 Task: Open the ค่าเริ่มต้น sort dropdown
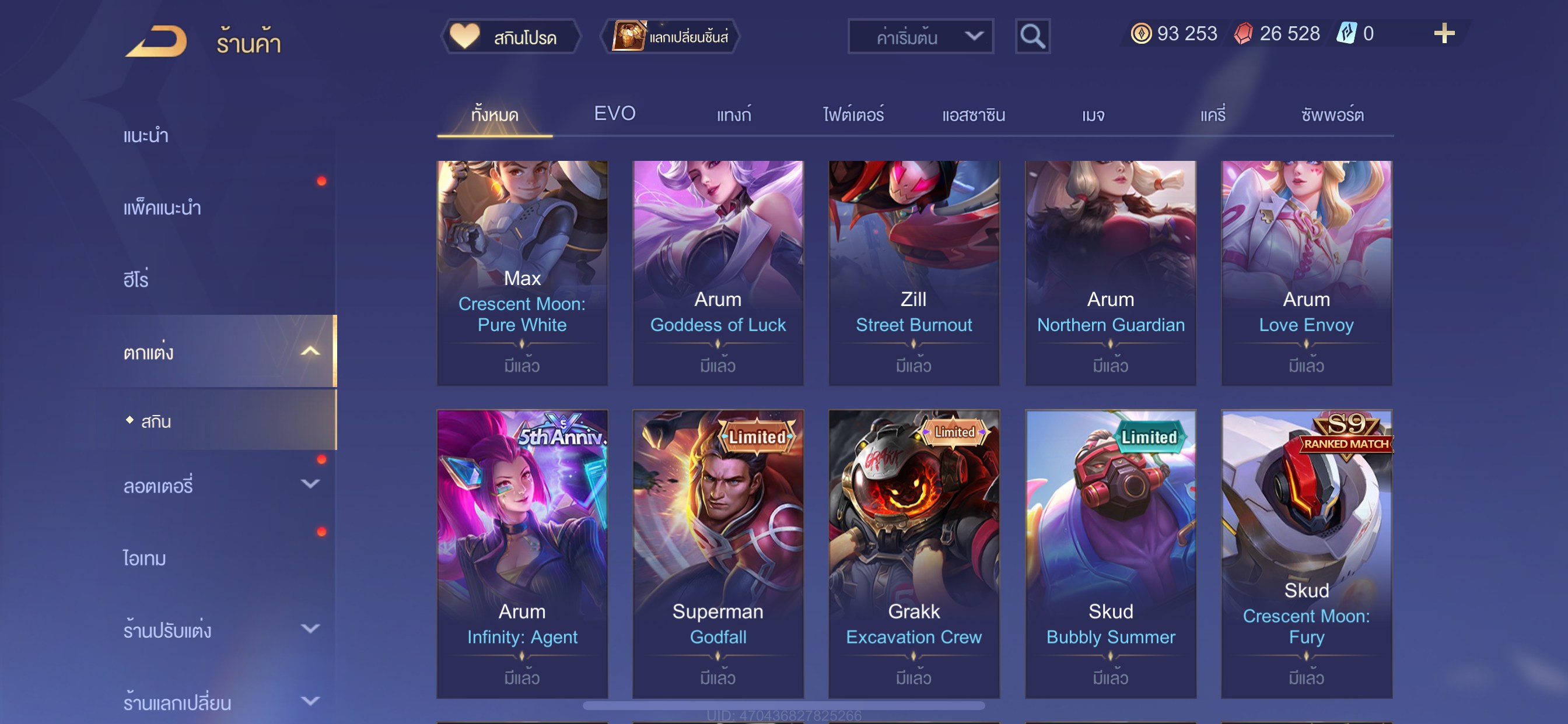click(921, 37)
